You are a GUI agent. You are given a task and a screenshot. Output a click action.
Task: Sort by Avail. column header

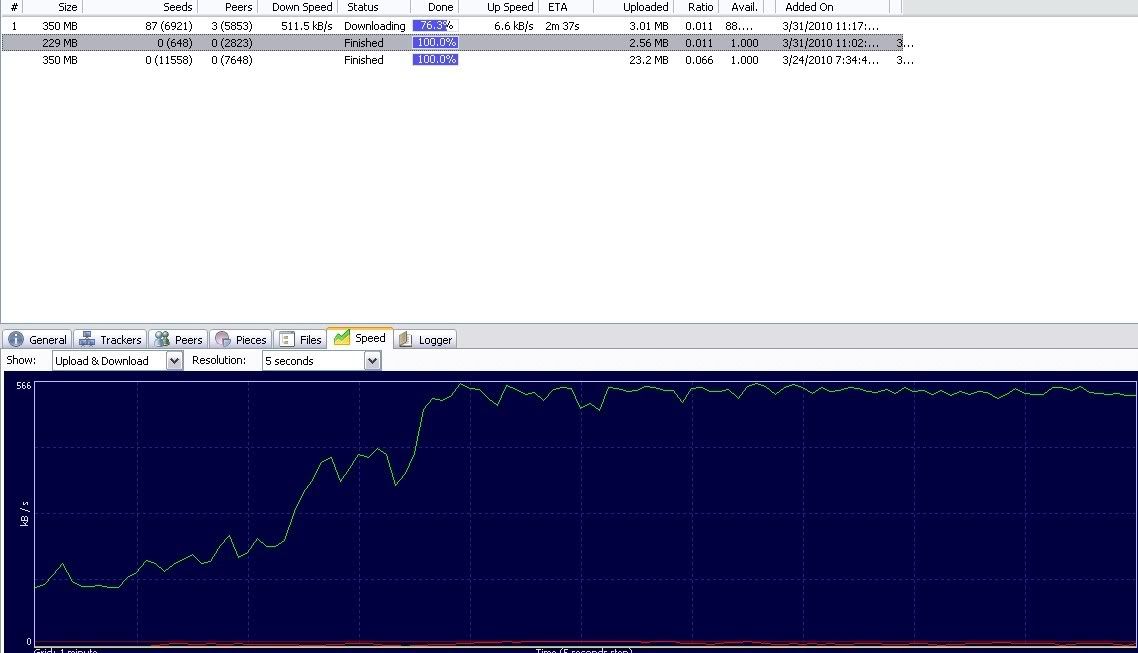[x=742, y=7]
